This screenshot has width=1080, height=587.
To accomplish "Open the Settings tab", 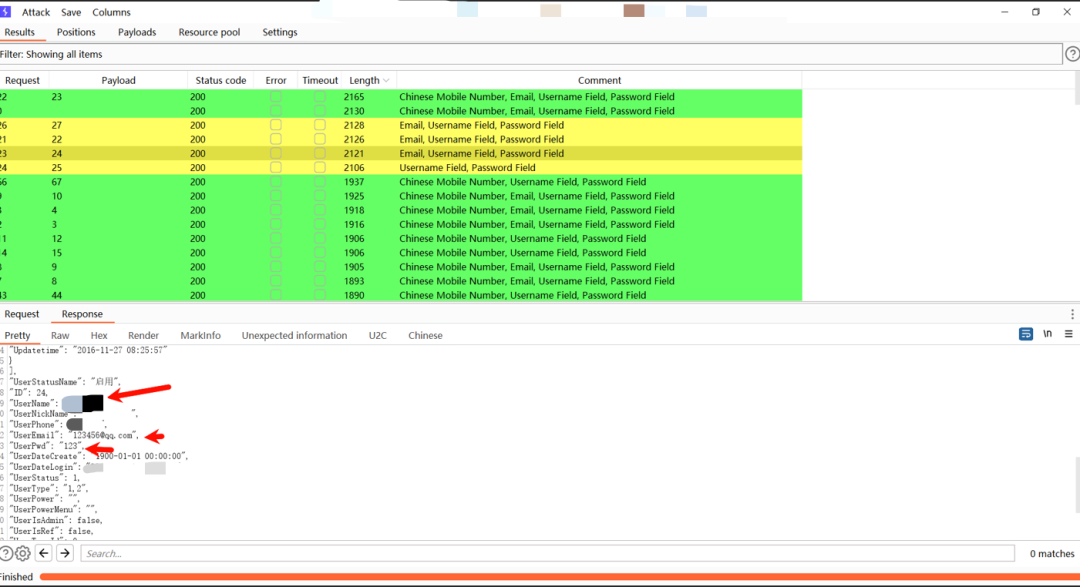I will point(280,32).
